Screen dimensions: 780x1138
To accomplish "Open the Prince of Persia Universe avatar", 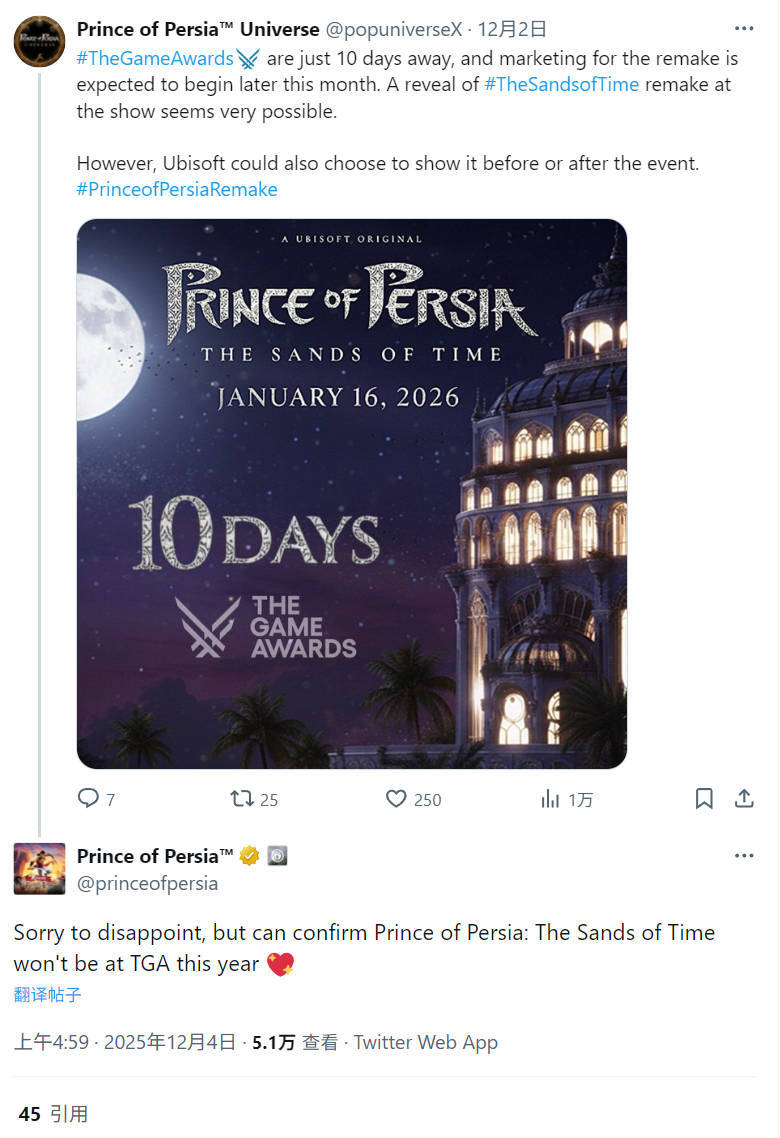I will [x=39, y=41].
